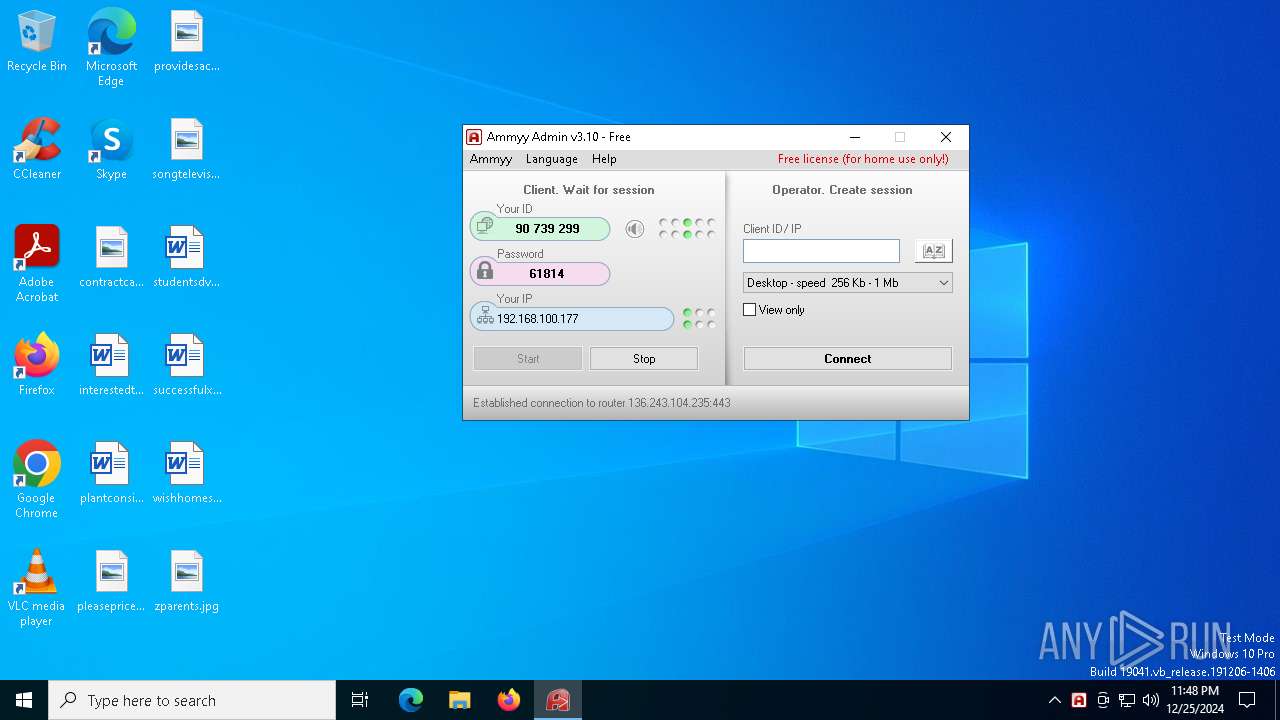Open the Ammyy menu
The height and width of the screenshot is (720, 1280).
(491, 159)
